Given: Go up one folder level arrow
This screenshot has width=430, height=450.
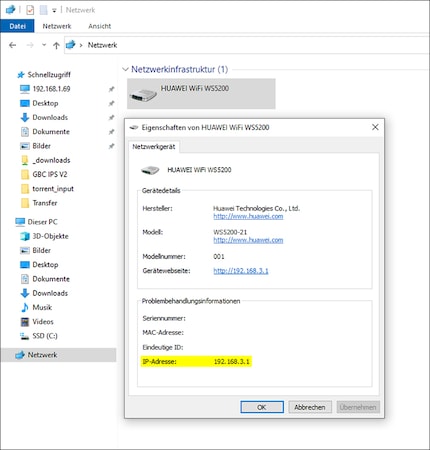Looking at the screenshot, I should point(56,45).
